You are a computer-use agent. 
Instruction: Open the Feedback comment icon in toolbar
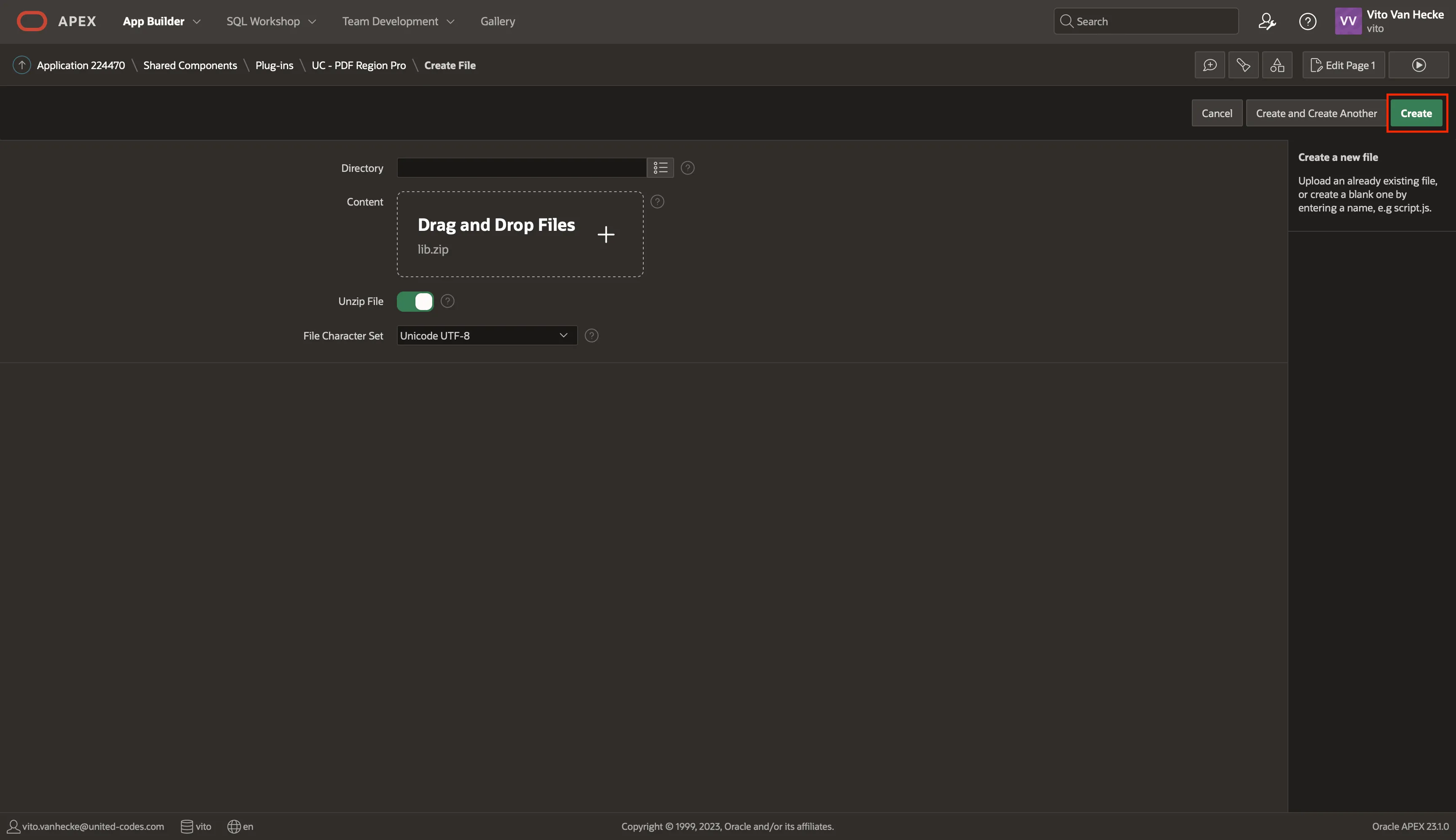(1210, 65)
